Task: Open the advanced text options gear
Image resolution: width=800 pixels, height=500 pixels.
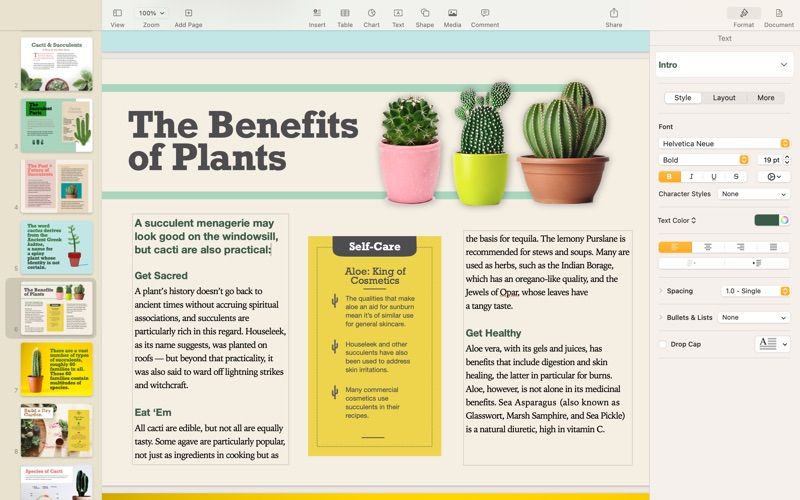Action: (x=774, y=177)
